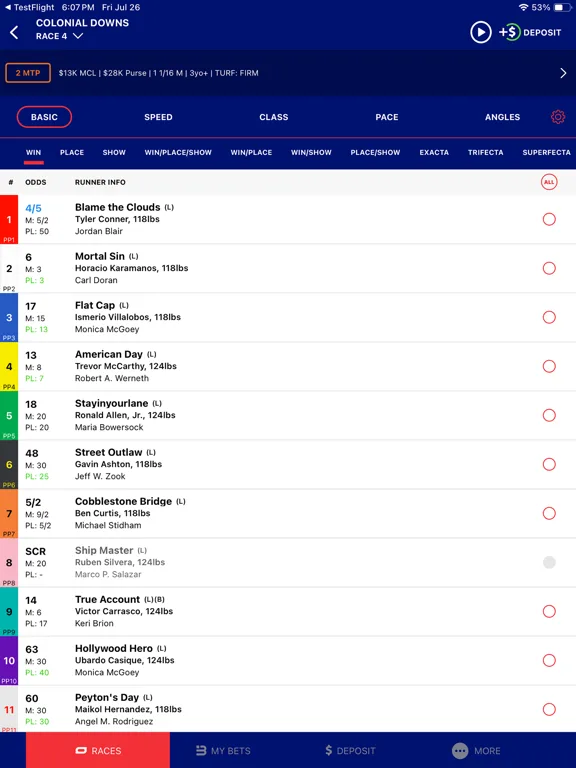Select runner Street Outlaw
Viewport: 576px width, 768px height.
click(x=549, y=464)
